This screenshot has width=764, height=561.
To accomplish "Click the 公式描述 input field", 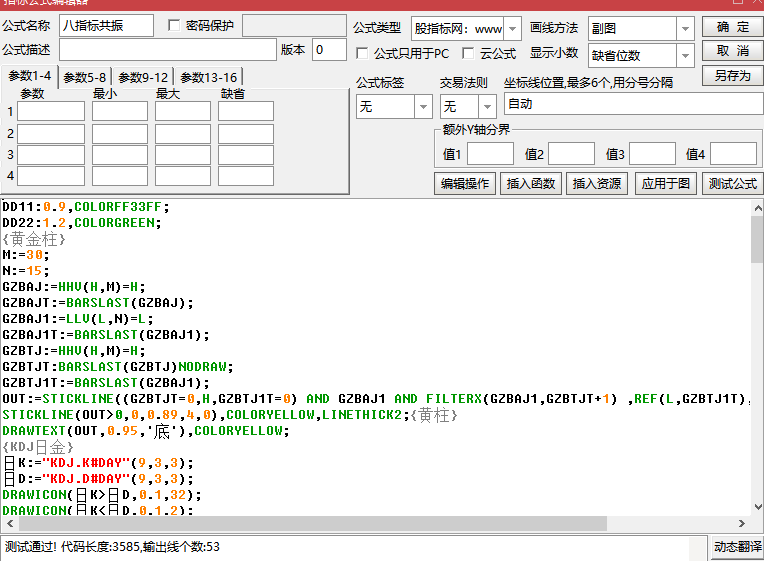I will (168, 50).
